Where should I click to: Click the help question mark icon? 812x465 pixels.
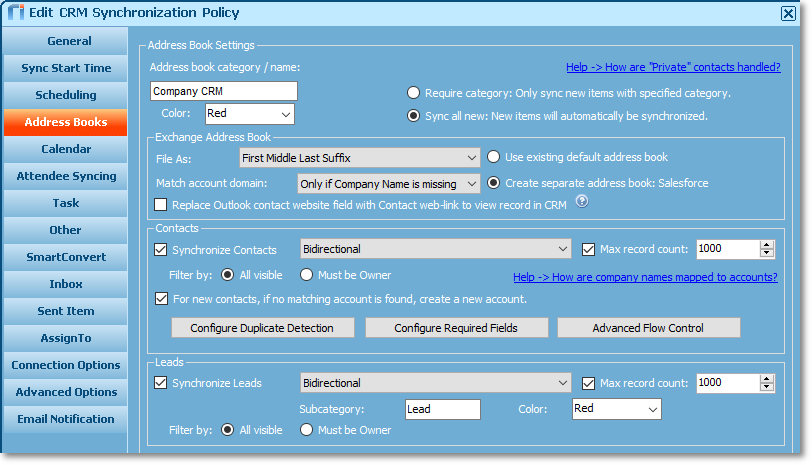coord(582,201)
